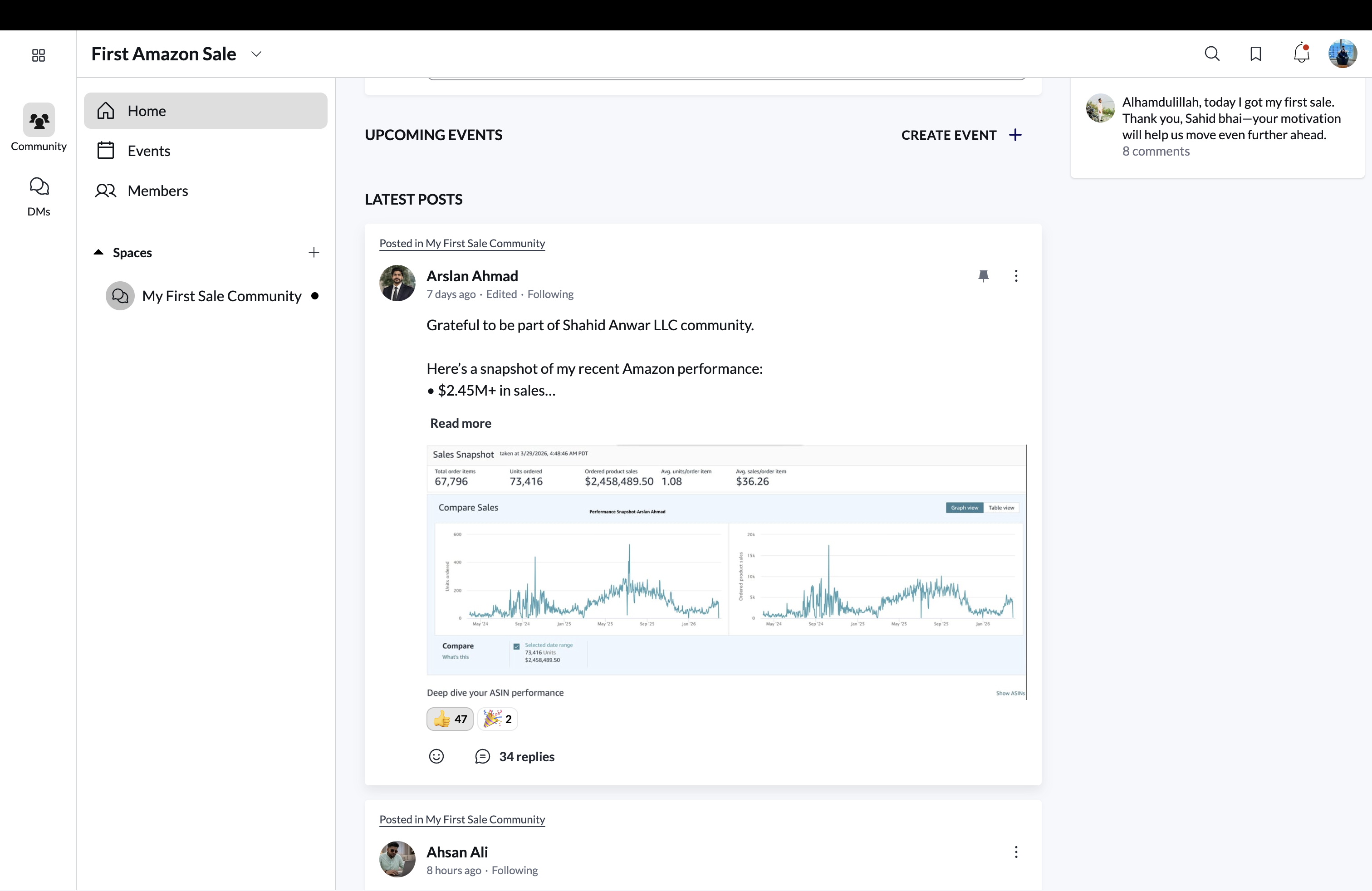The width and height of the screenshot is (1372, 891).
Task: Click the pin icon on Arslan Ahmad's post
Action: [x=984, y=276]
